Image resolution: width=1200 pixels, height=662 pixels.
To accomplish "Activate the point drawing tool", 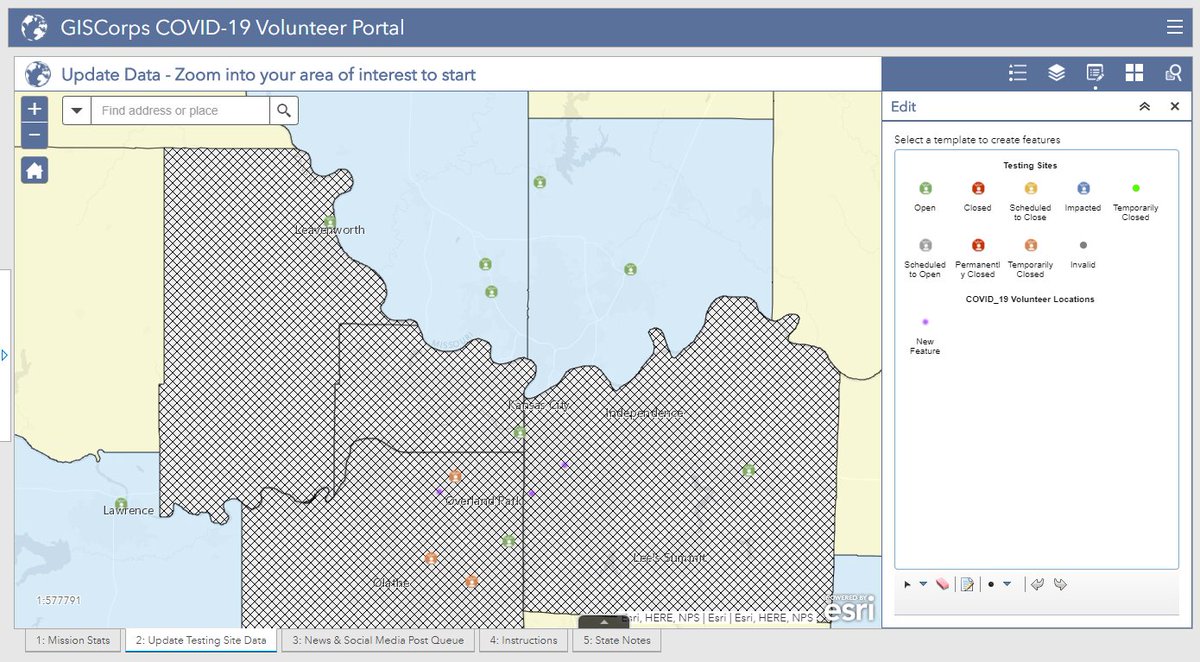I will [991, 584].
